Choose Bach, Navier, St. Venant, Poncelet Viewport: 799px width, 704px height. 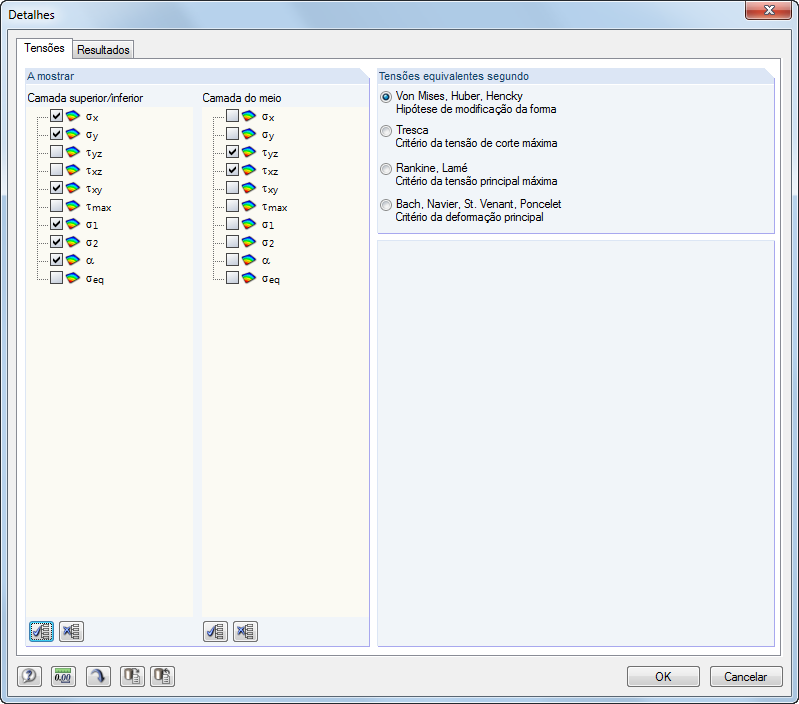[x=386, y=205]
